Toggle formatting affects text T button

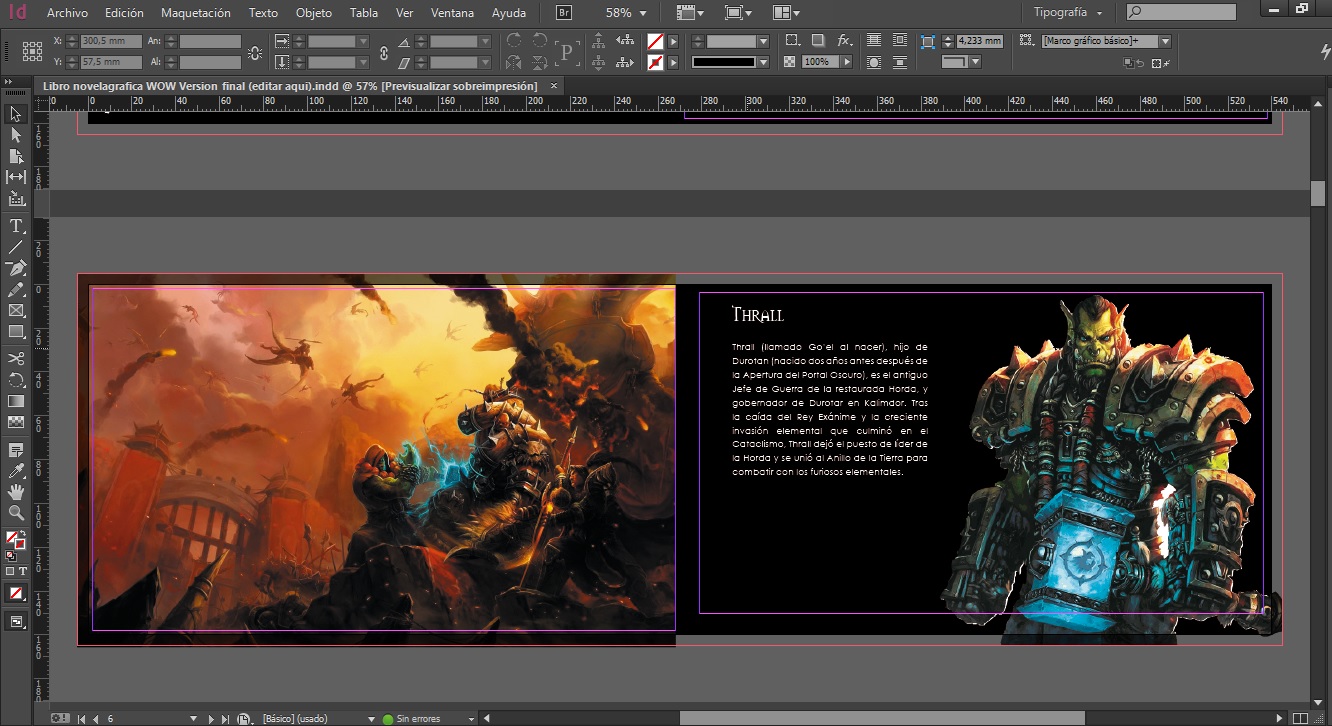point(25,571)
